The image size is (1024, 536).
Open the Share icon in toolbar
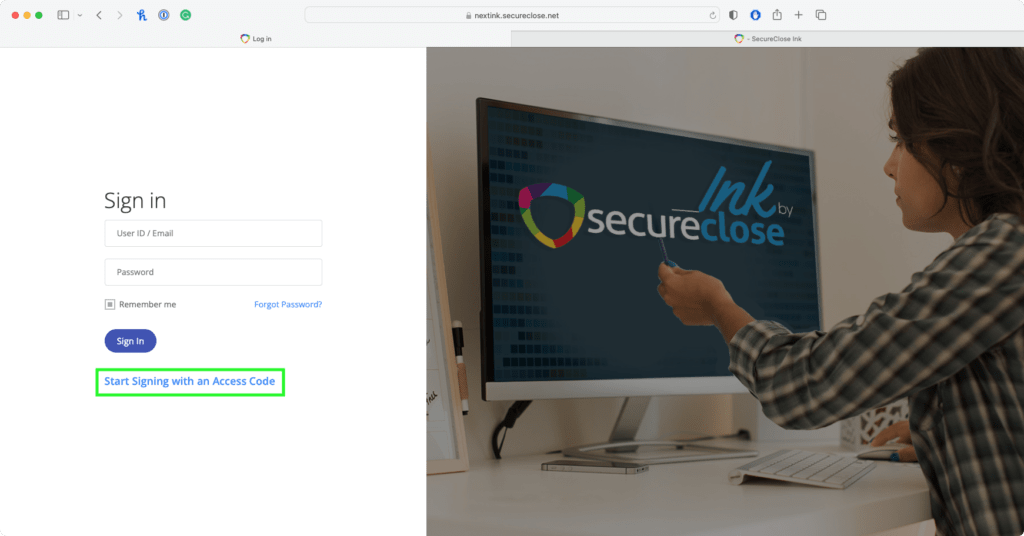[777, 14]
